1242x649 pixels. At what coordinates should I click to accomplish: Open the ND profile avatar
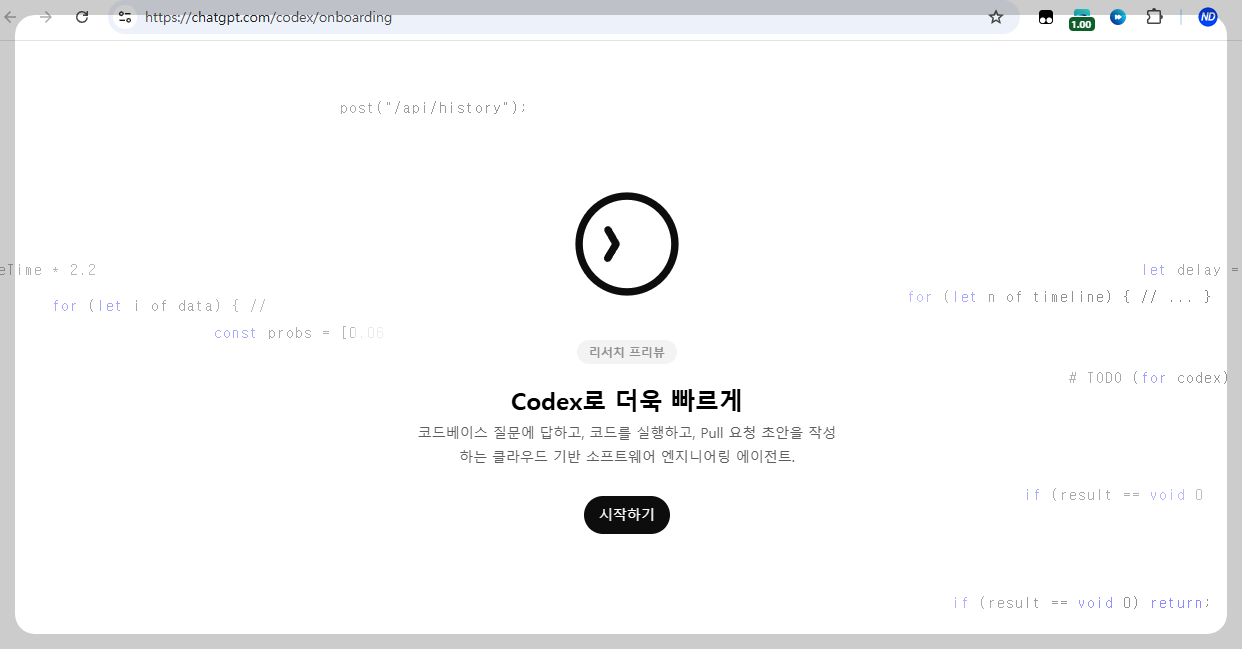(x=1208, y=17)
